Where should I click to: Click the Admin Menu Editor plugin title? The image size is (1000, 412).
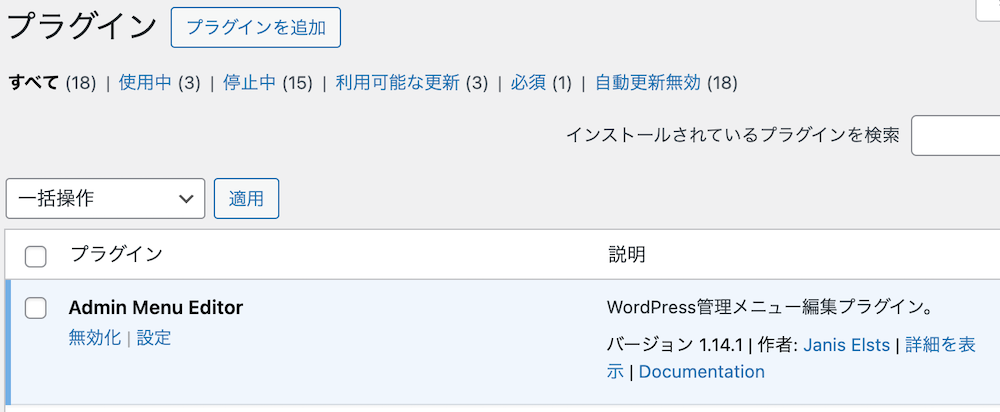156,308
